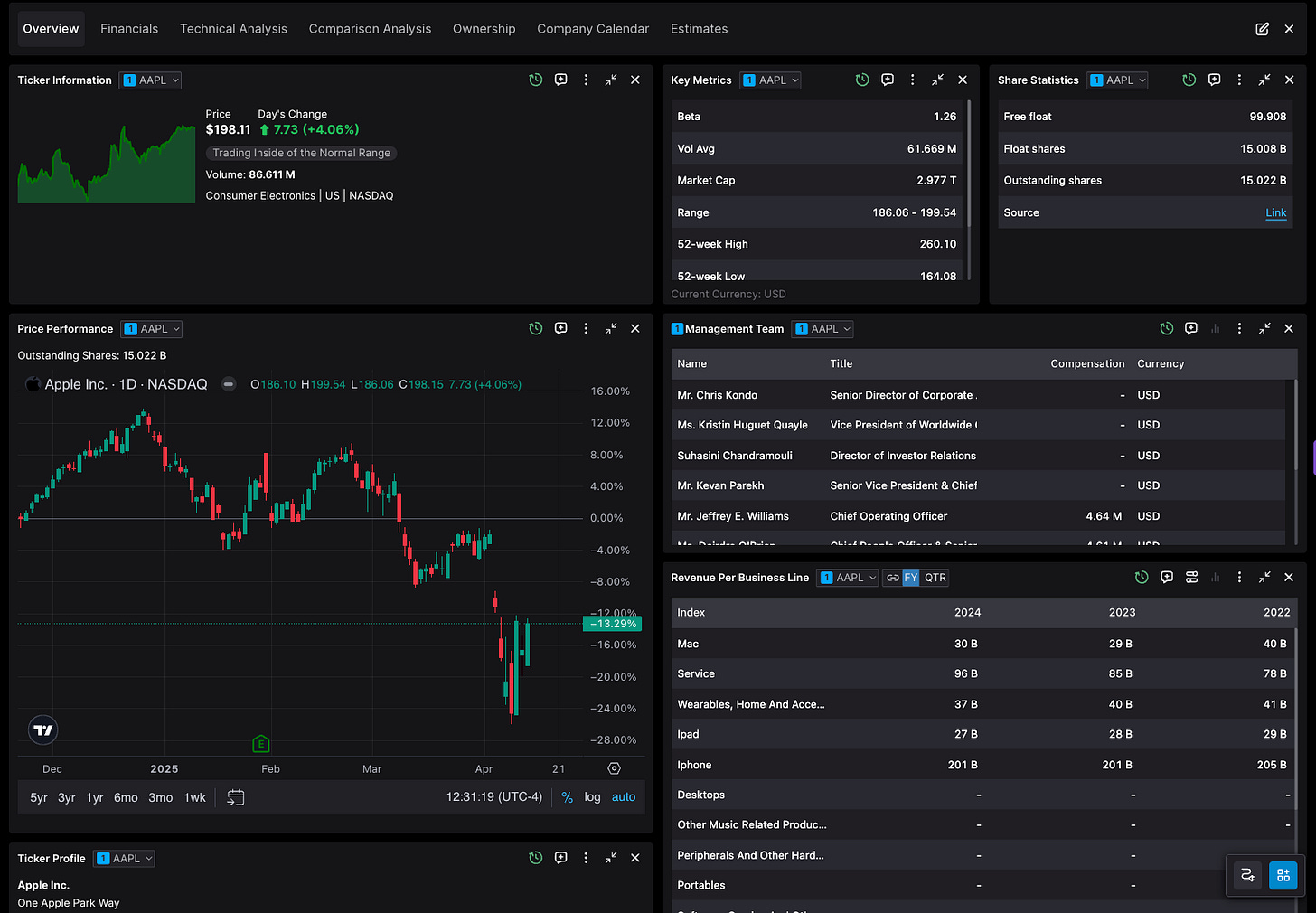Toggle the link icon beside FY

pyautogui.click(x=893, y=578)
